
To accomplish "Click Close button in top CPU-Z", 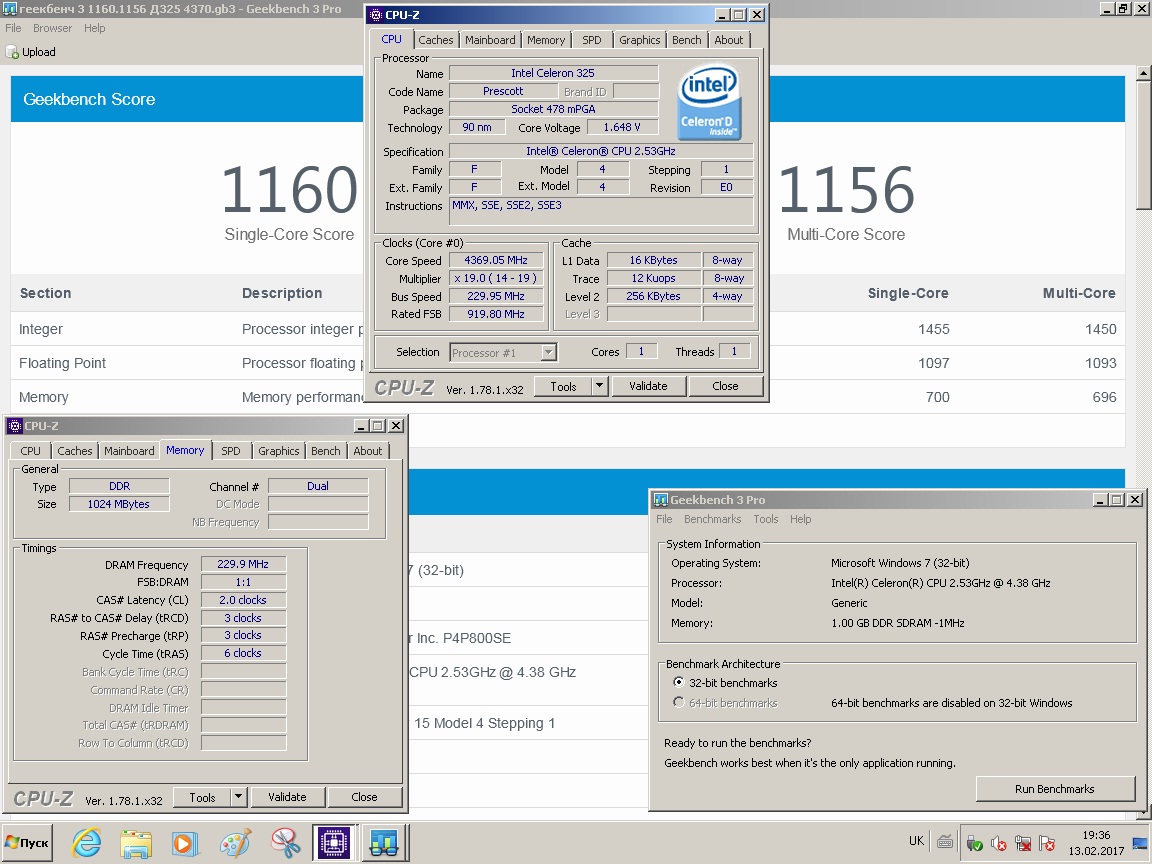I will coord(725,386).
